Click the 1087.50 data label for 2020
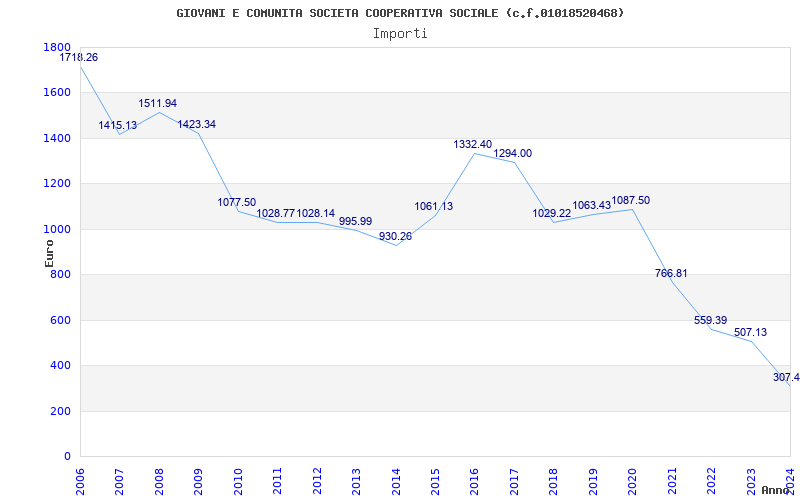The height and width of the screenshot is (500, 800). [x=631, y=200]
